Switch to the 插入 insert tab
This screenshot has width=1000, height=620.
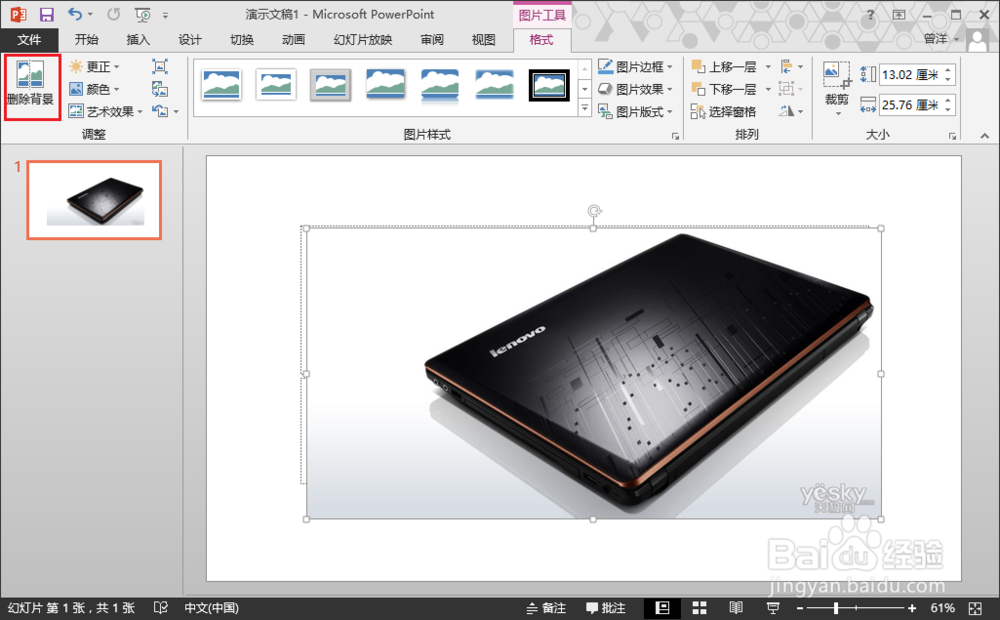[138, 40]
